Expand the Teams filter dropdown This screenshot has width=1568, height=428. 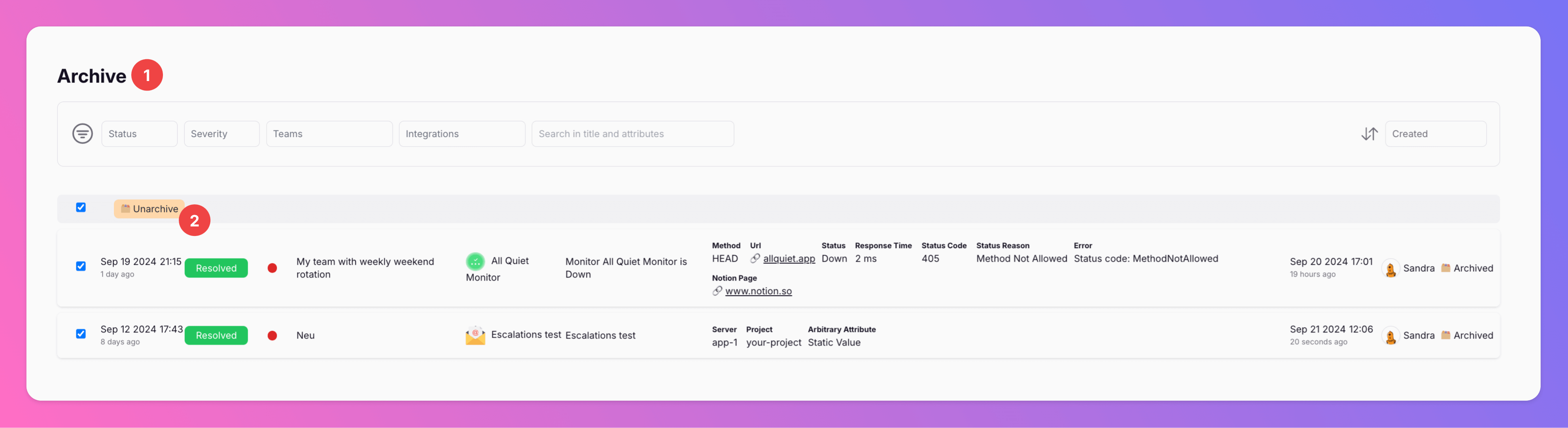pyautogui.click(x=329, y=134)
